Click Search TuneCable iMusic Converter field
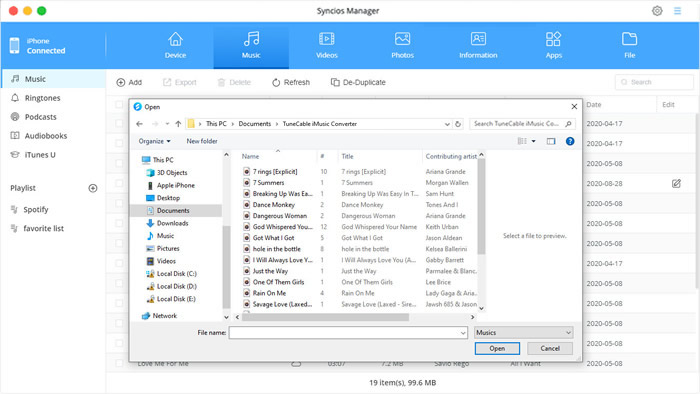This screenshot has width=700, height=394. 522,124
